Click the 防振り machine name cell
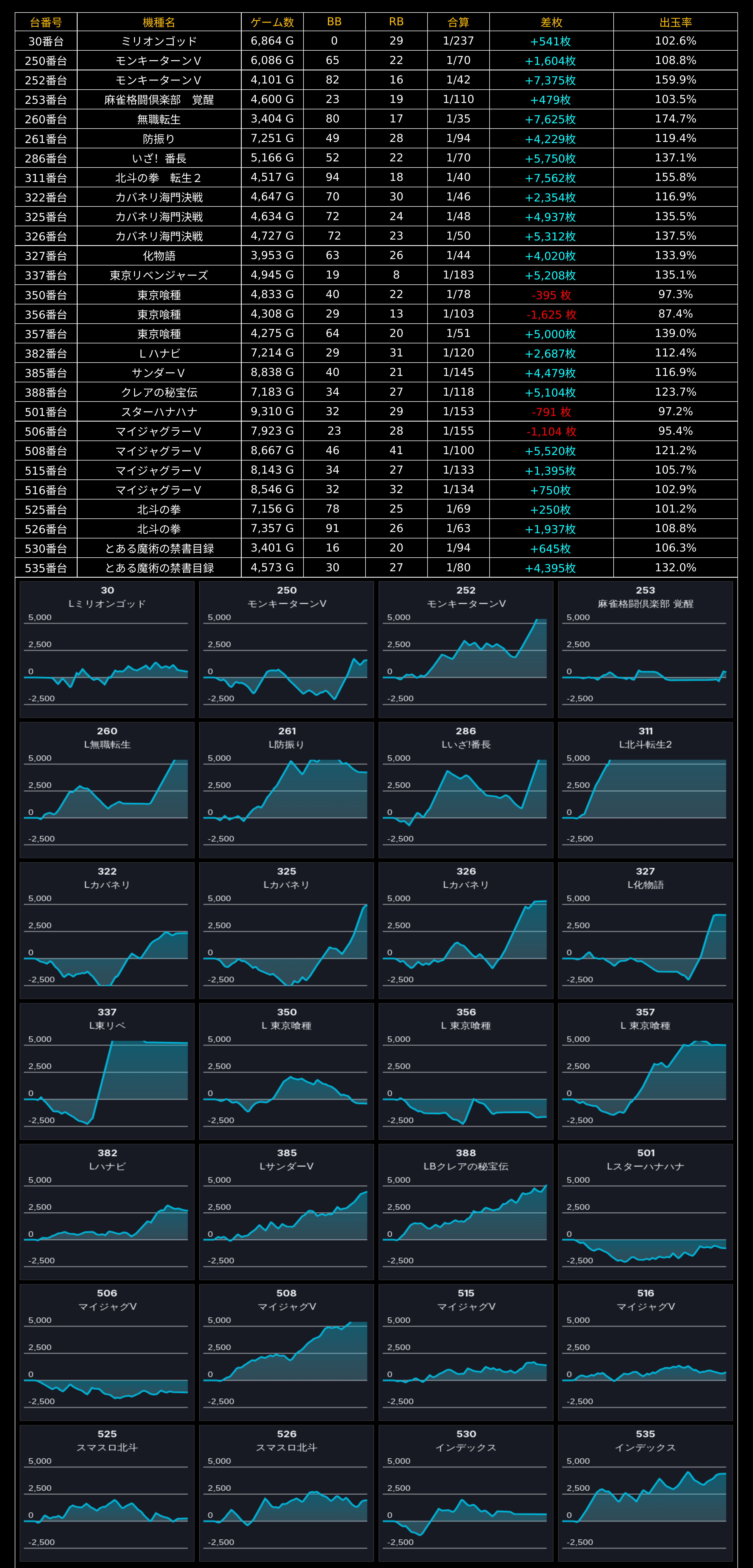 pos(159,139)
